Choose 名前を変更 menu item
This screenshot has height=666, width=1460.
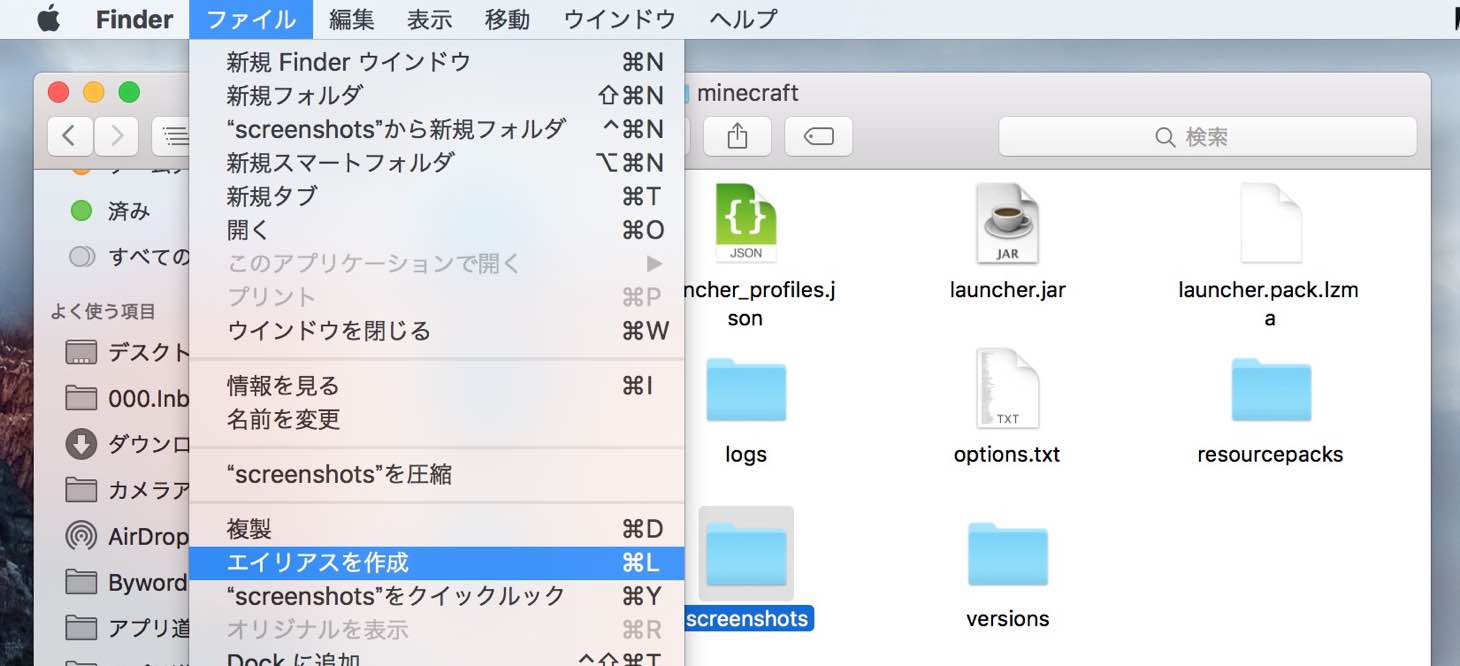coord(437,419)
